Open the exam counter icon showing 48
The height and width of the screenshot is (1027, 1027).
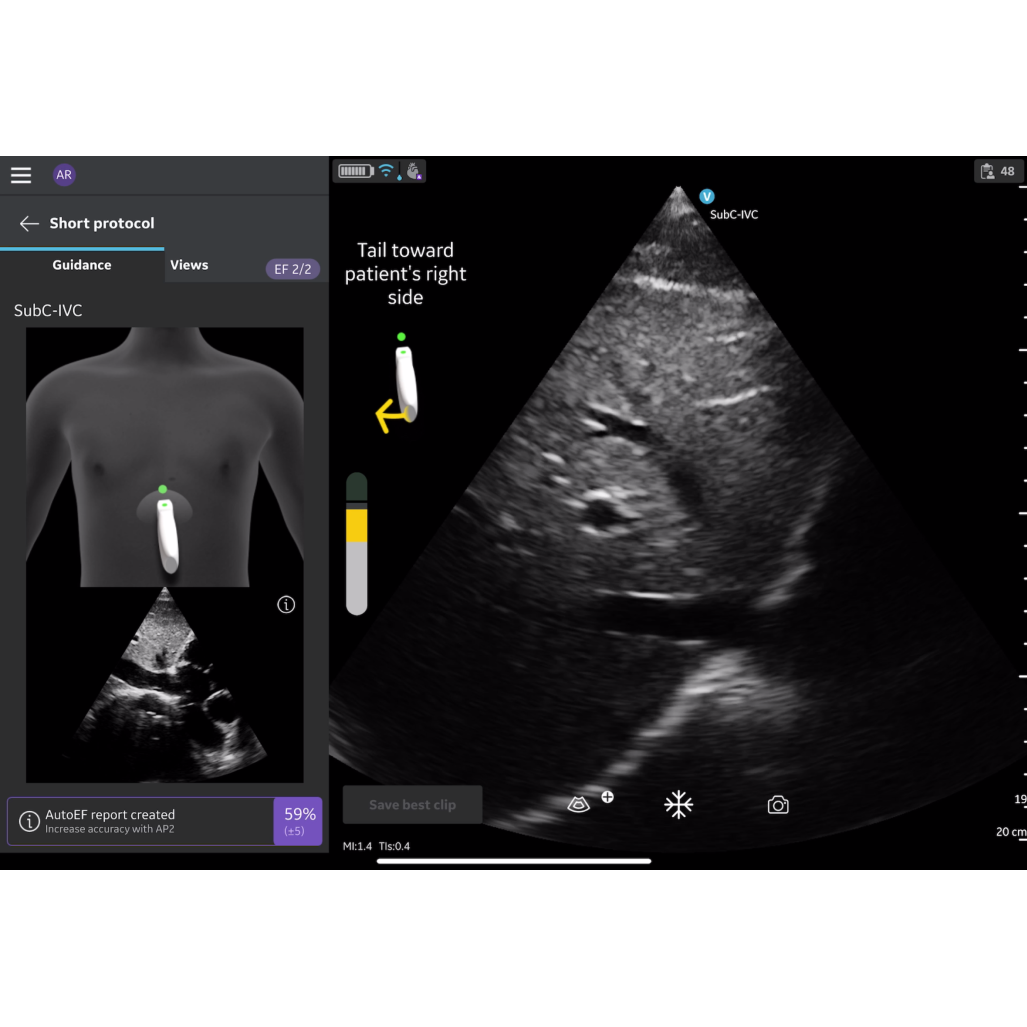[995, 171]
